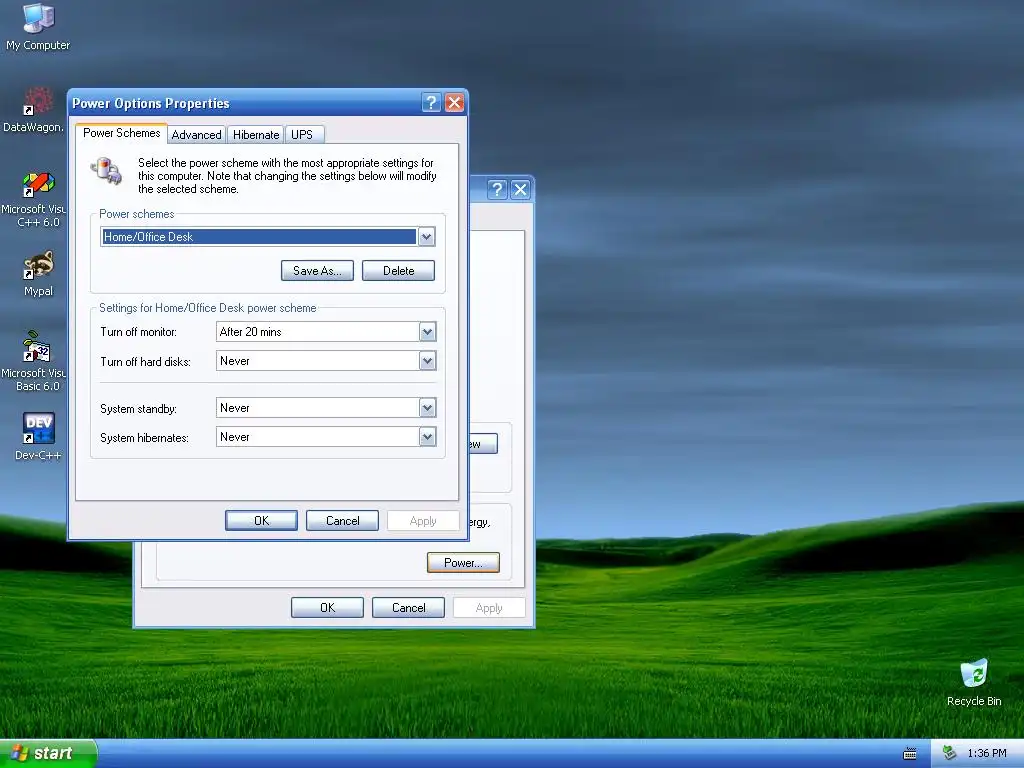Screen dimensions: 1024x768
Task: Select the Recycle Bin icon
Action: pyautogui.click(x=974, y=683)
